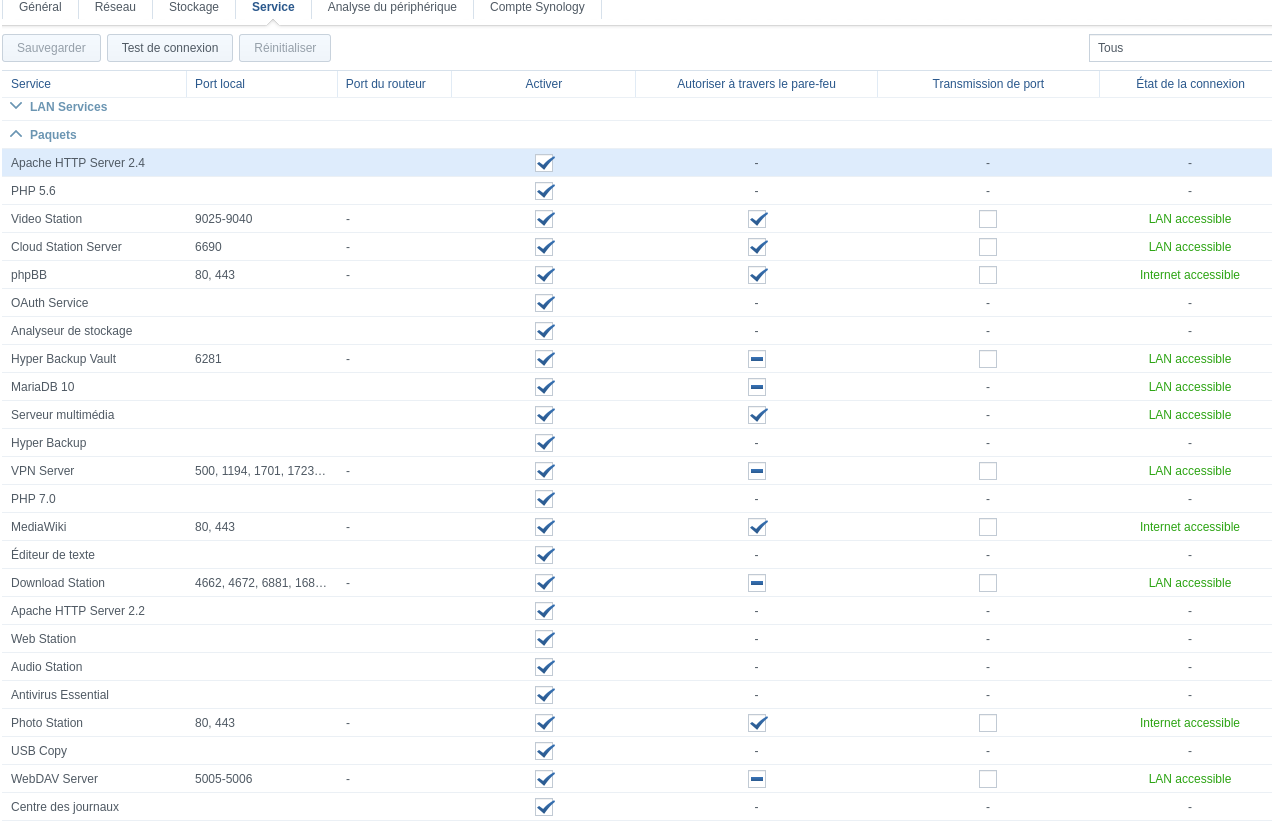Image resolution: width=1272 pixels, height=822 pixels.
Task: Click the Sauvegarder button
Action: point(51,48)
